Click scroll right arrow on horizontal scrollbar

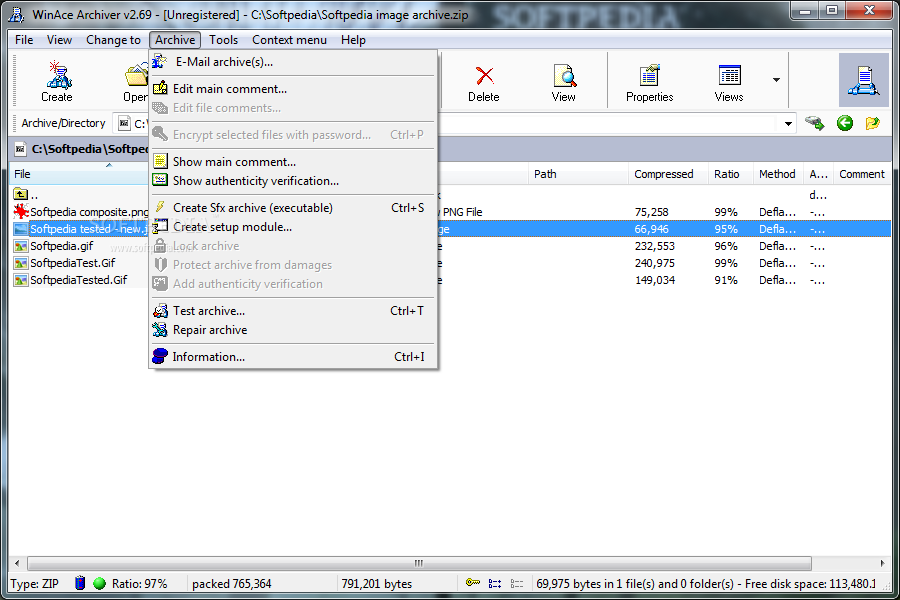click(x=882, y=563)
